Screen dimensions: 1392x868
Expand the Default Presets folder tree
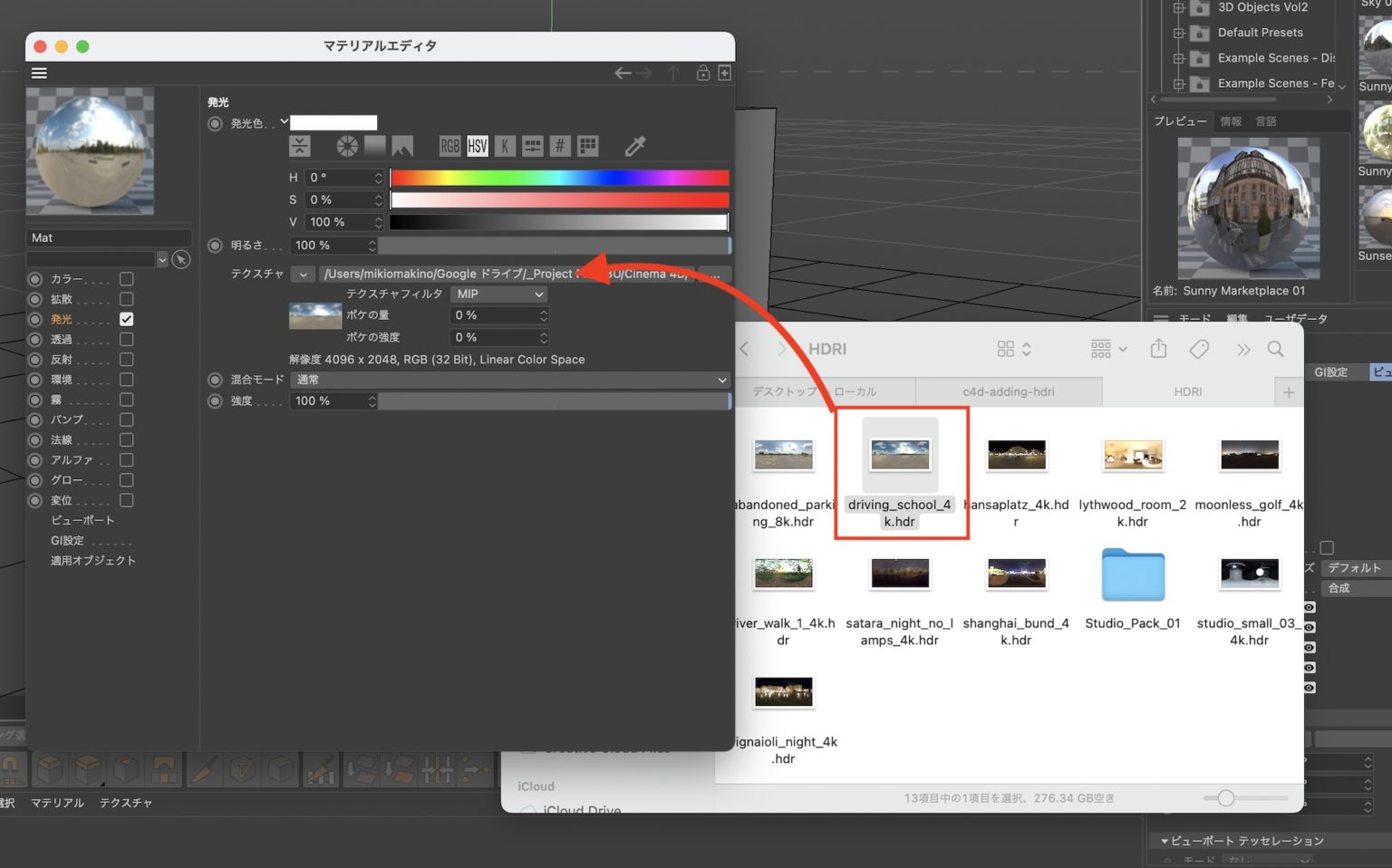click(x=1178, y=33)
